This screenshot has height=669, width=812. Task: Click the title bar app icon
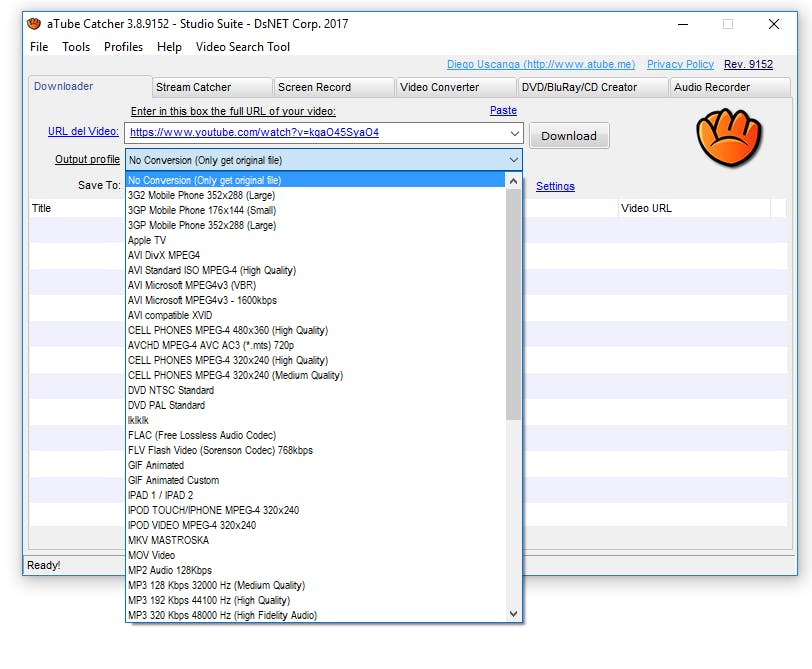34,24
